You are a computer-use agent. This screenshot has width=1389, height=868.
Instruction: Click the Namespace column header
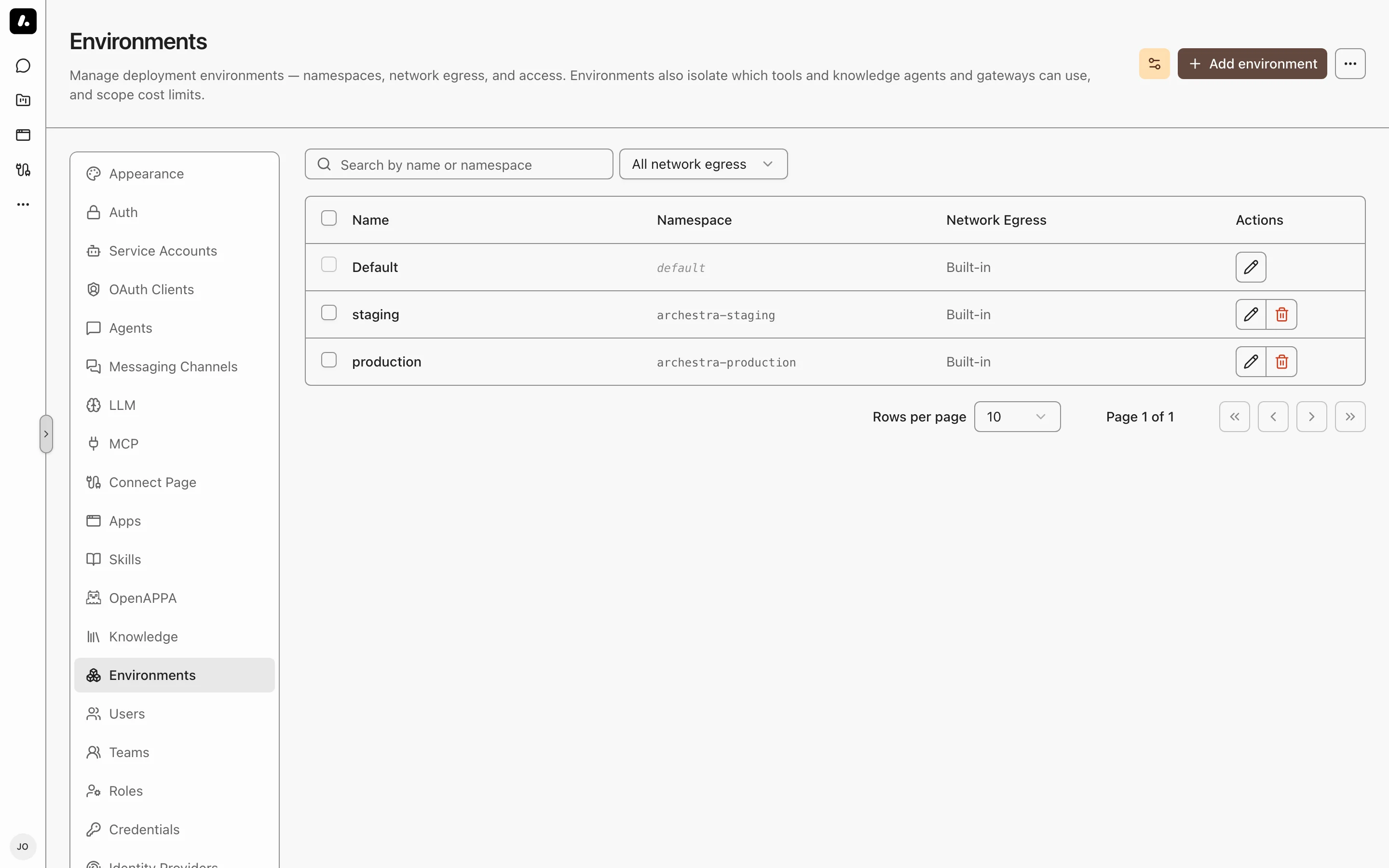click(694, 220)
